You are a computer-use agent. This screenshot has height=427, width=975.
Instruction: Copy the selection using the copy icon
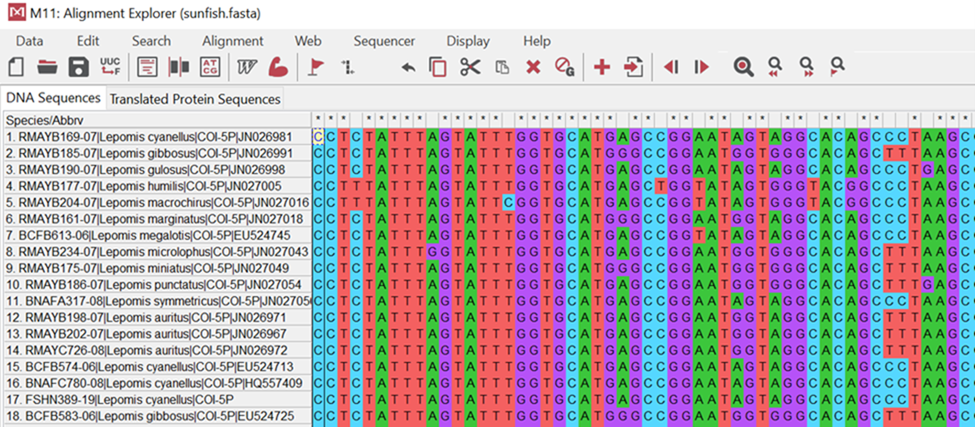point(438,67)
